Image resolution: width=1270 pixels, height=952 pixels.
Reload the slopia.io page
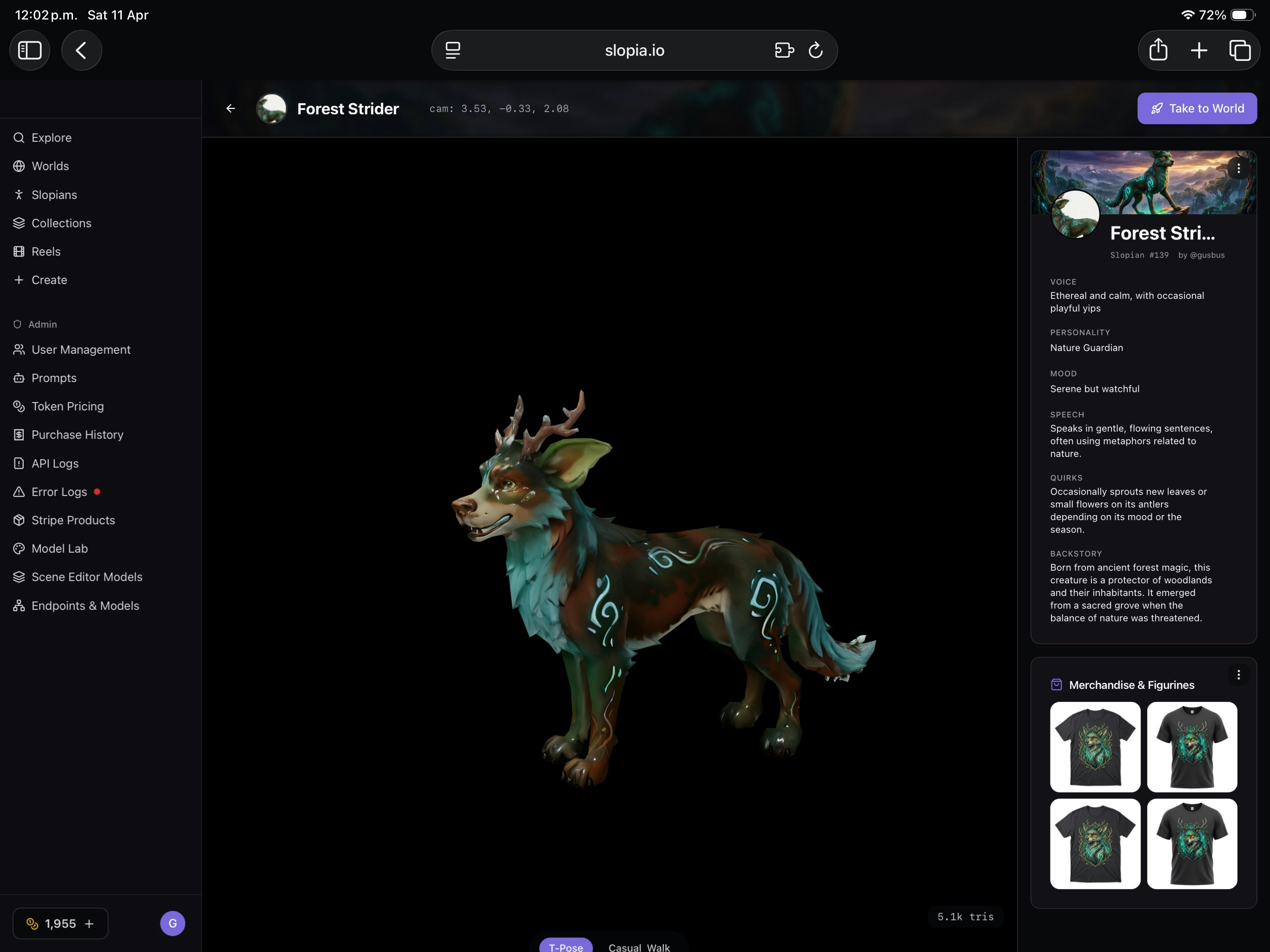(x=815, y=51)
